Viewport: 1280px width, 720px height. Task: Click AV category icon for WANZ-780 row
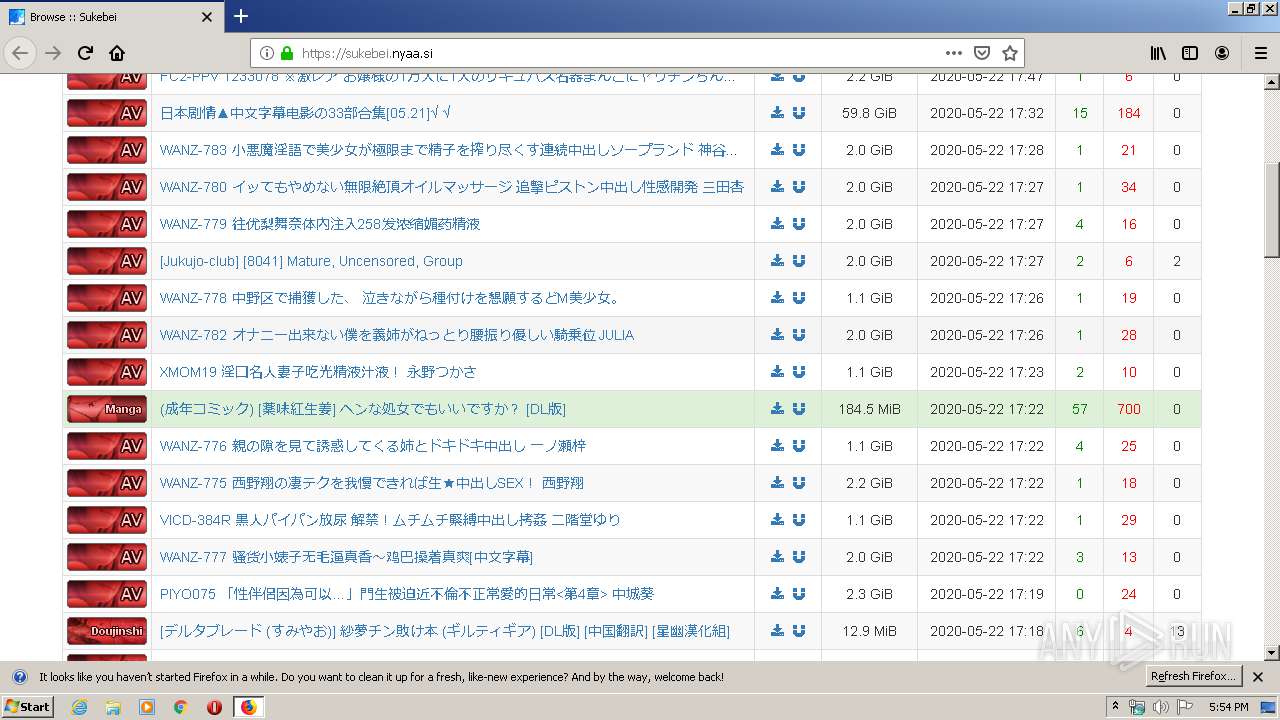(x=107, y=187)
